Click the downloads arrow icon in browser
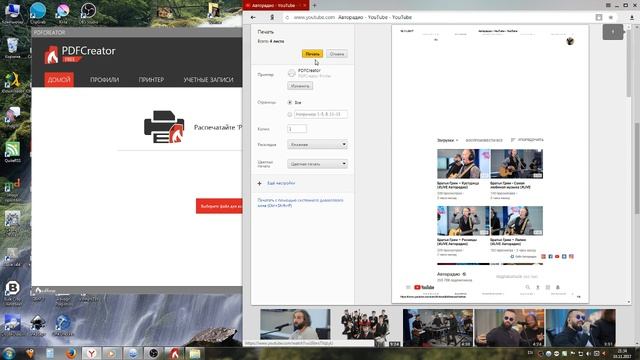The height and width of the screenshot is (360, 640). 632,18
